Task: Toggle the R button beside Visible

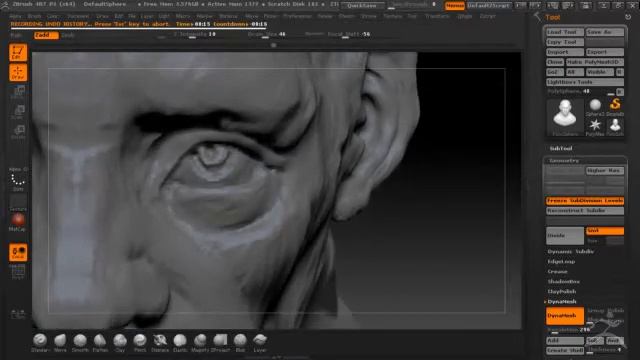Action: point(620,72)
